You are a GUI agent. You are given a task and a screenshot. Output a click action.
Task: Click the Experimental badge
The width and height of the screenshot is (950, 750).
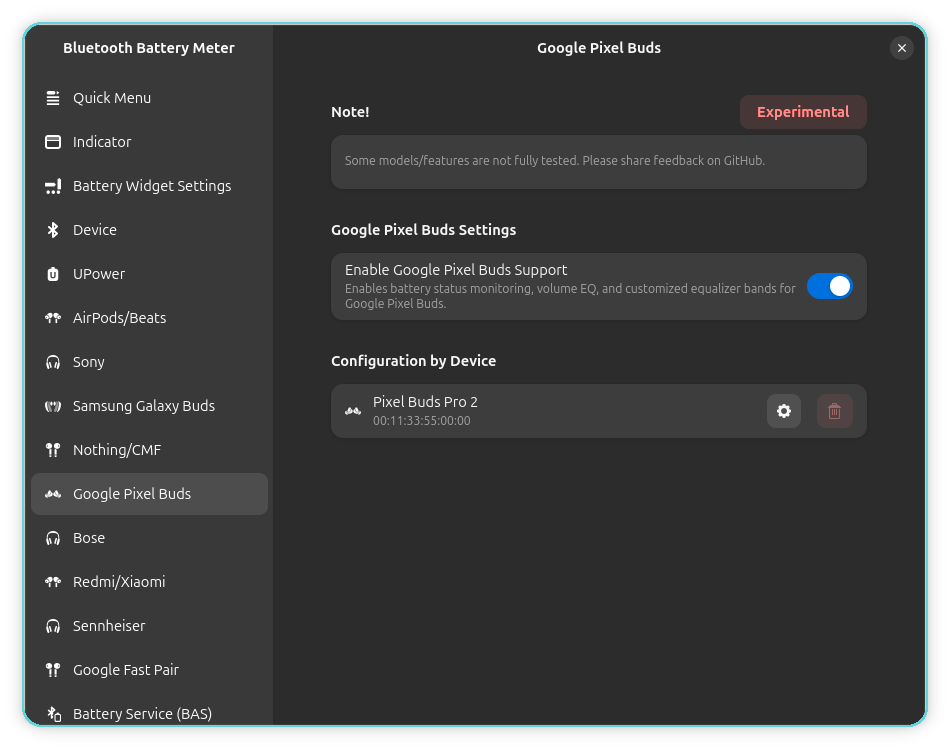coord(803,112)
